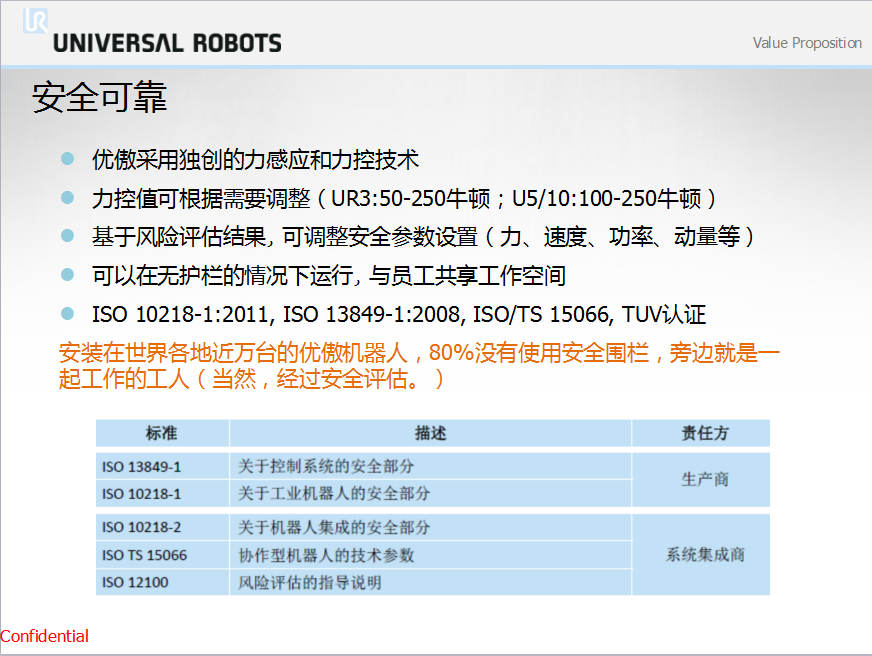Select the bullet listing ISO 10218-1:2011 and TUV认证
872x656 pixels.
pos(399,314)
